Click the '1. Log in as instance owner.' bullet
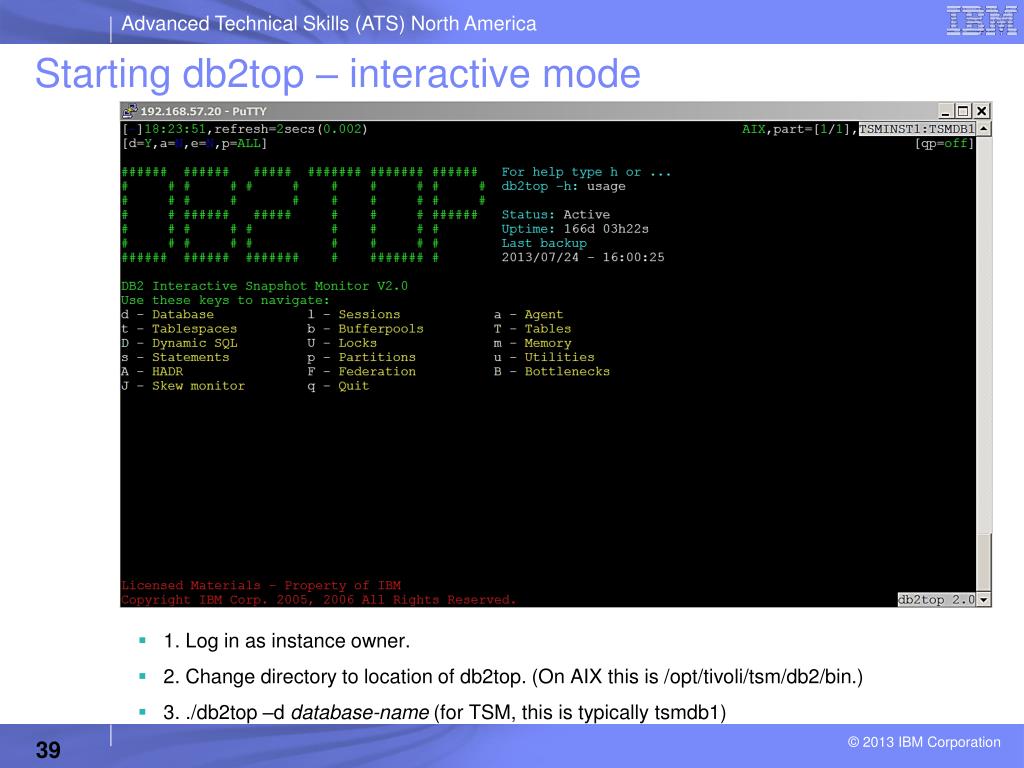The width and height of the screenshot is (1024, 768). tap(287, 641)
